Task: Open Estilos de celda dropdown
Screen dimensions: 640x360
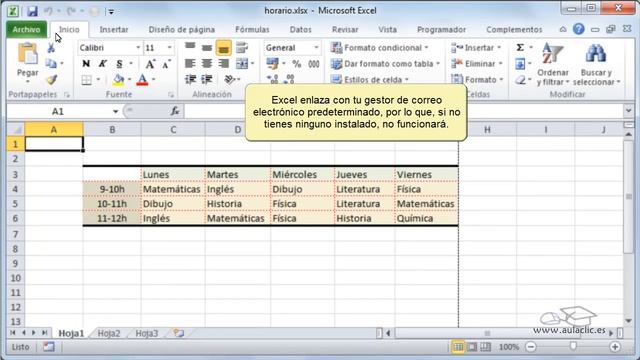Action: click(x=369, y=80)
